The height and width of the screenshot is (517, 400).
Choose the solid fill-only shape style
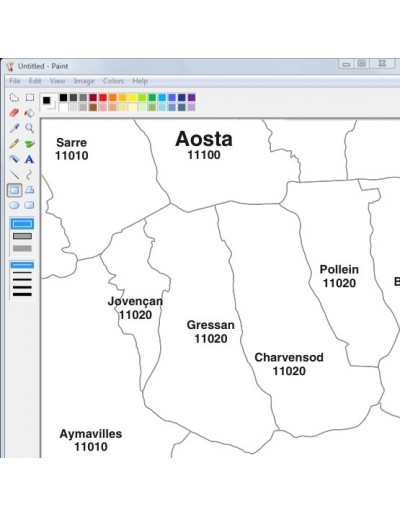point(22,248)
